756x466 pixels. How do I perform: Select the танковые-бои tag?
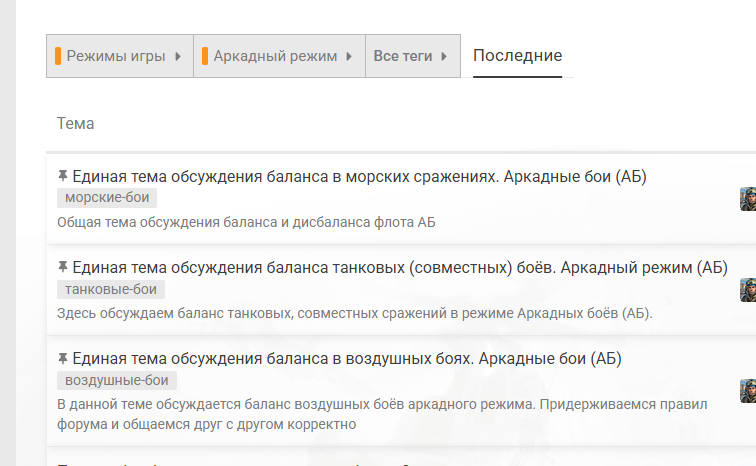(111, 289)
